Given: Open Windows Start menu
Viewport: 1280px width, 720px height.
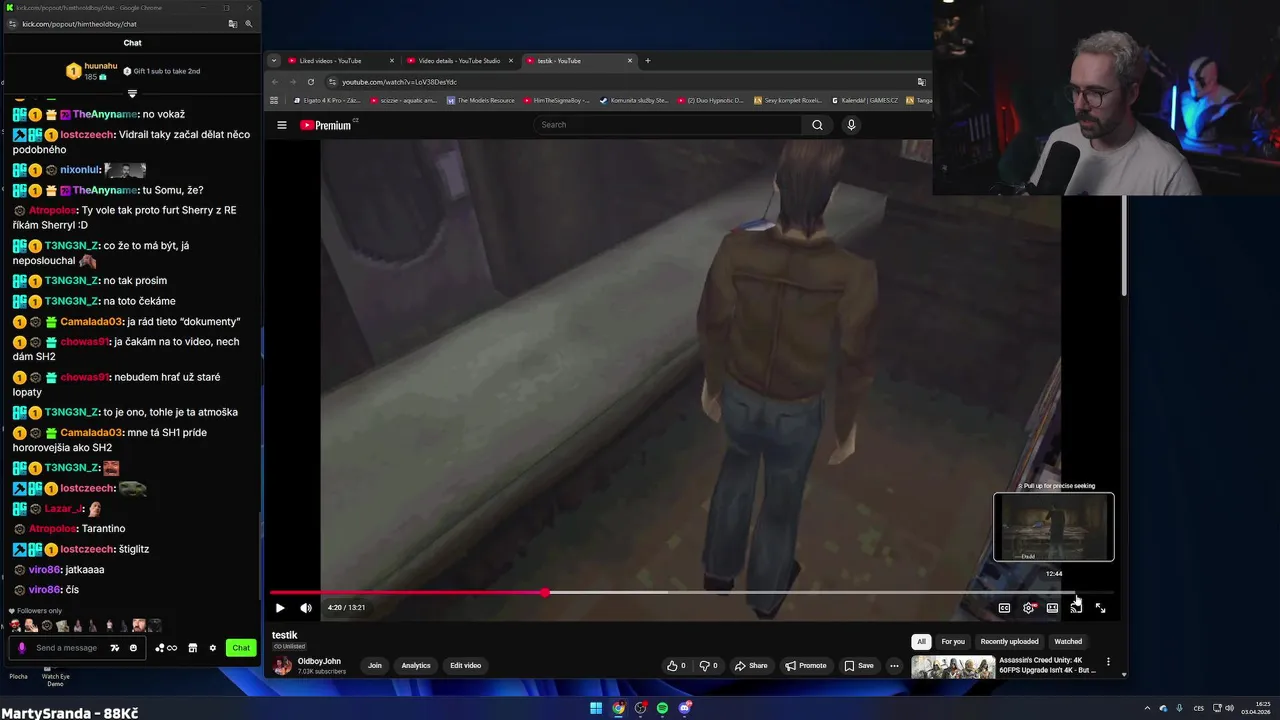Looking at the screenshot, I should pyautogui.click(x=596, y=708).
